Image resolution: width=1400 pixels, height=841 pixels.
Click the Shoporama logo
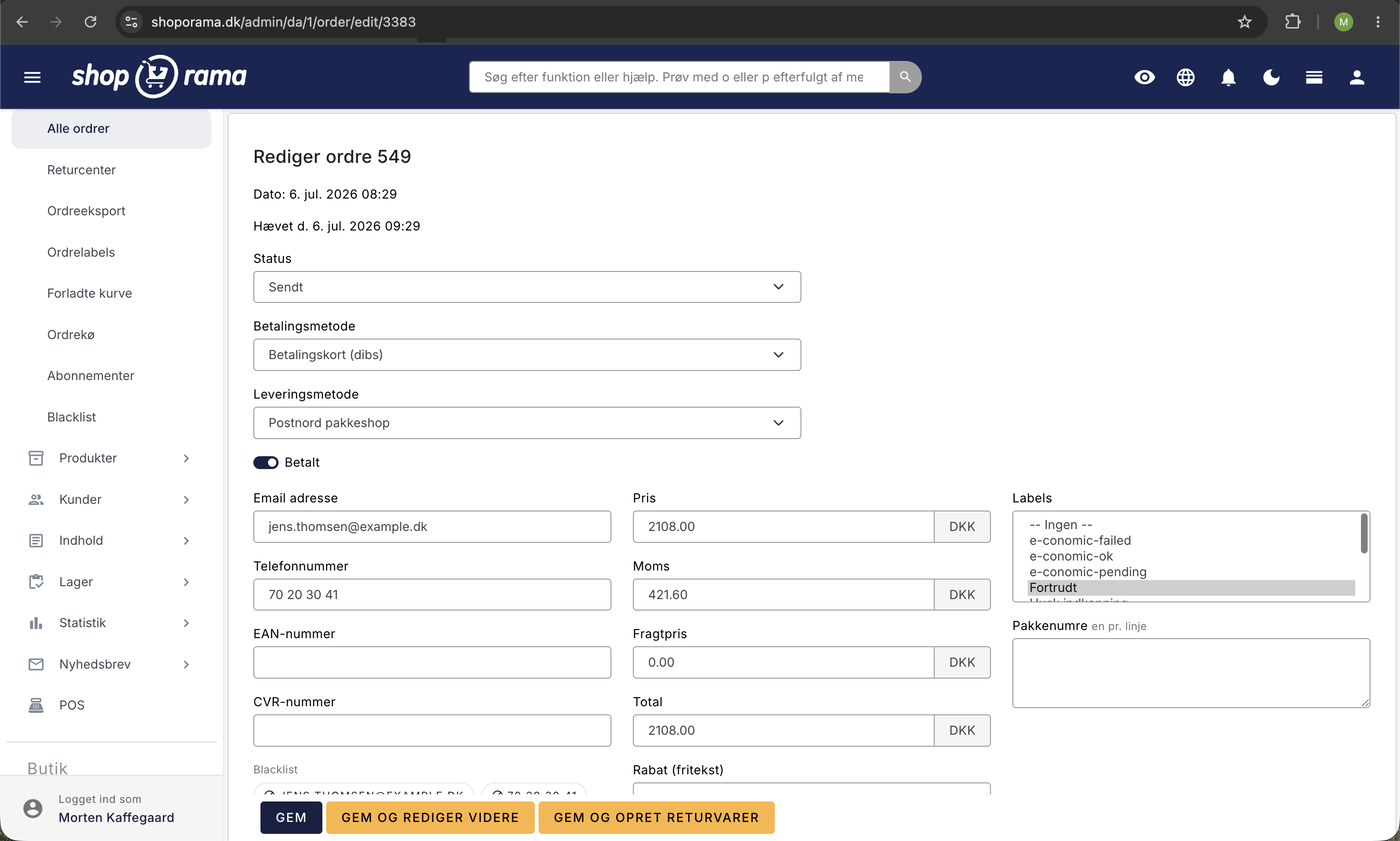[159, 76]
